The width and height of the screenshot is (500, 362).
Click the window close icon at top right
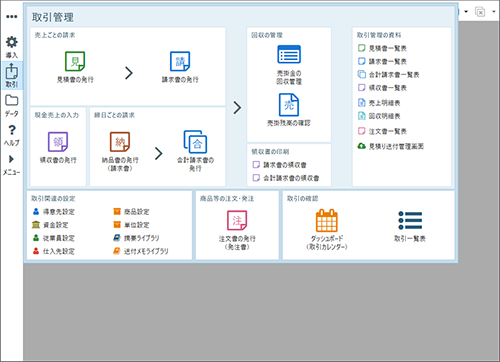pyautogui.click(x=480, y=12)
